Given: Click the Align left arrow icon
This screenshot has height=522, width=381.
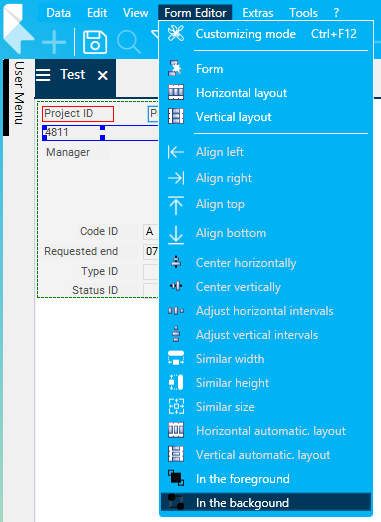Looking at the screenshot, I should 176,152.
